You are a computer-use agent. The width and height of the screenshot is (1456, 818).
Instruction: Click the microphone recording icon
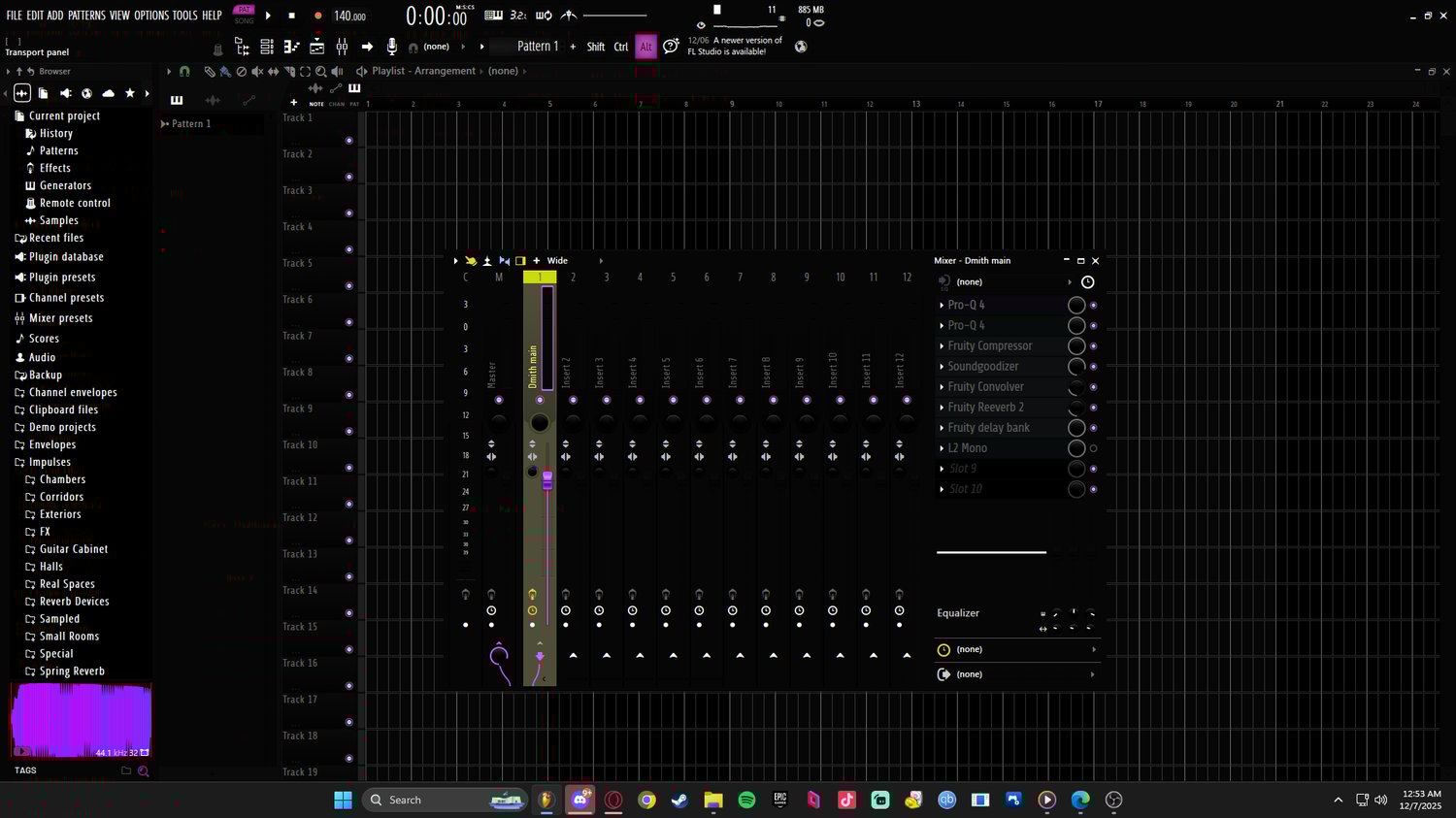pos(392,47)
